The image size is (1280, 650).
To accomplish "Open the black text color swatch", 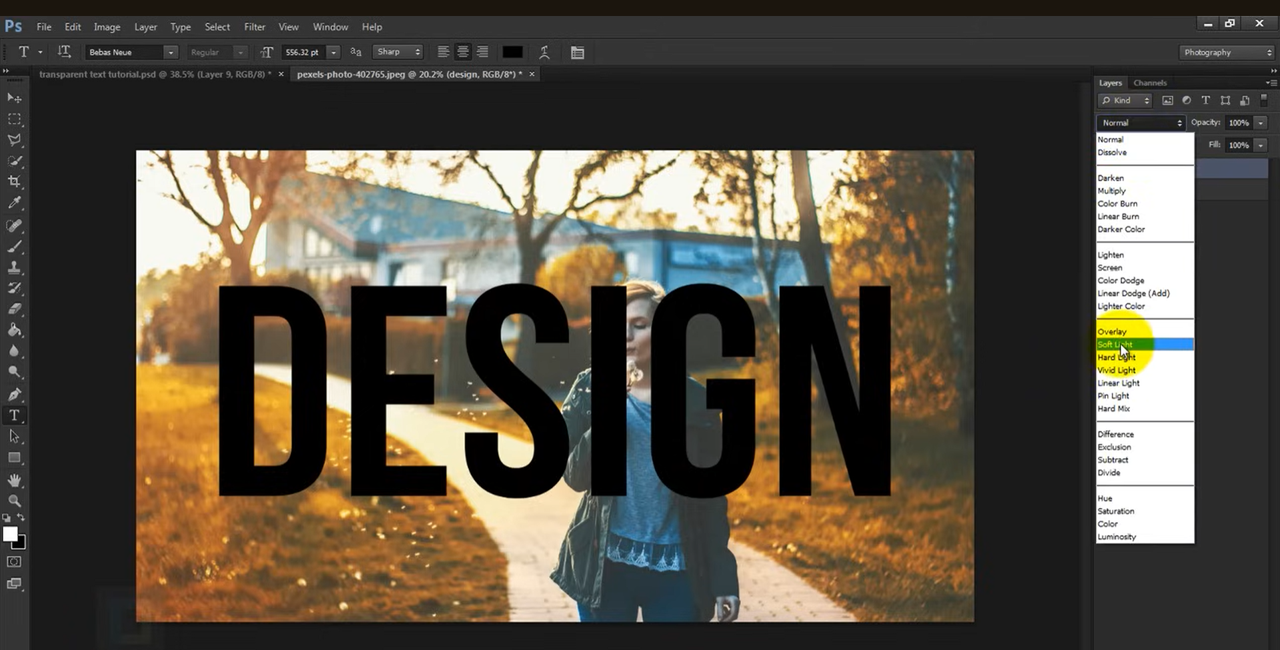I will (x=512, y=52).
